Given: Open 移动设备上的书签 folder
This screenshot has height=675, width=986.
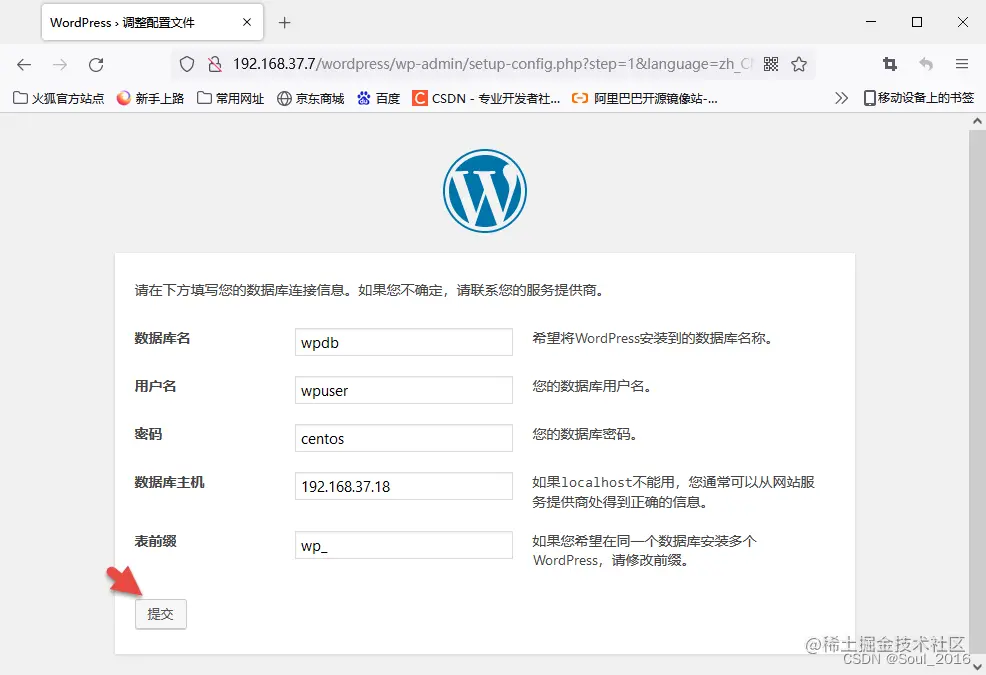Looking at the screenshot, I should pyautogui.click(x=919, y=98).
